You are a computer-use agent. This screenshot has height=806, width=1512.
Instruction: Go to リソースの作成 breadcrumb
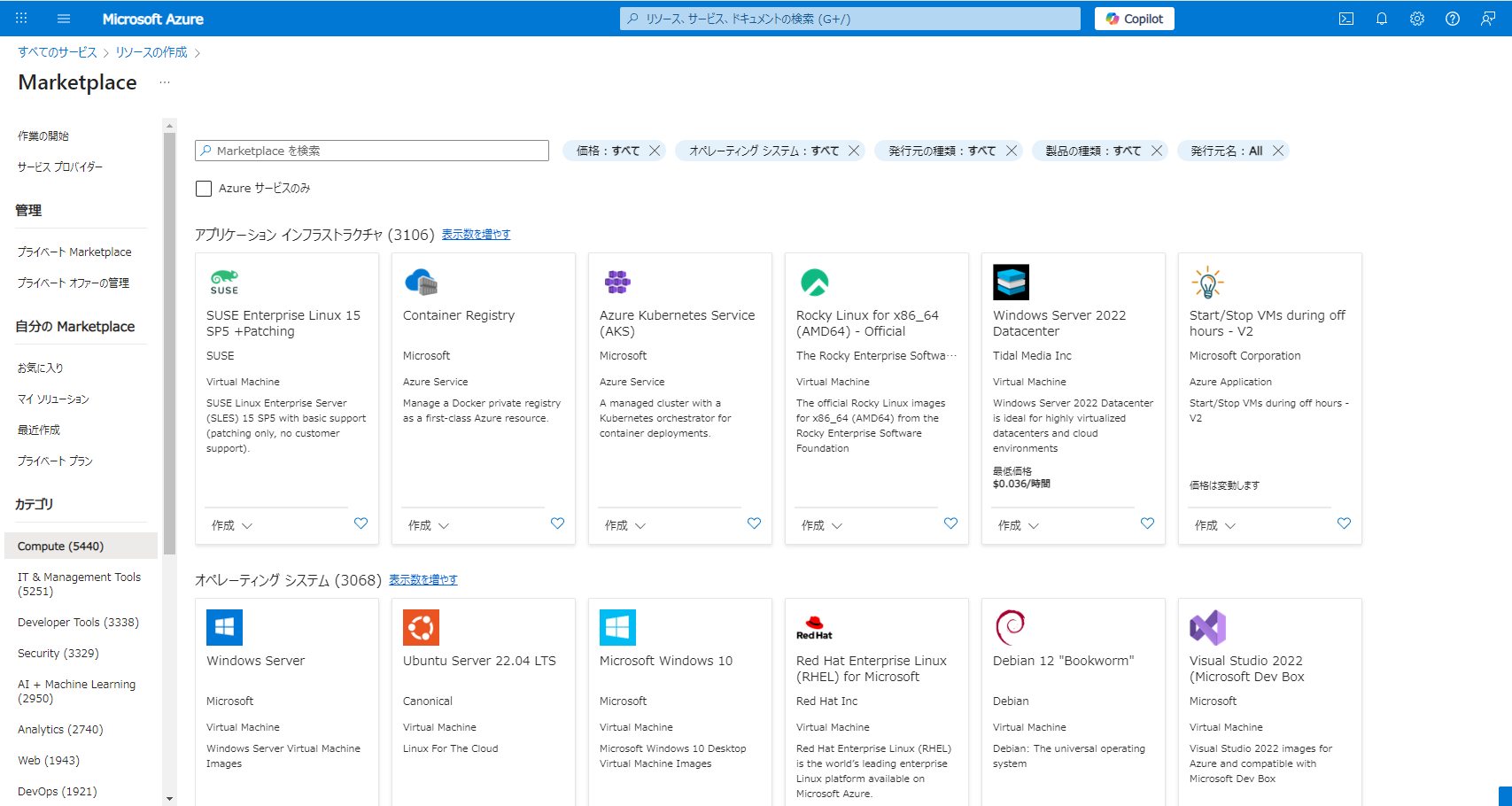(151, 52)
